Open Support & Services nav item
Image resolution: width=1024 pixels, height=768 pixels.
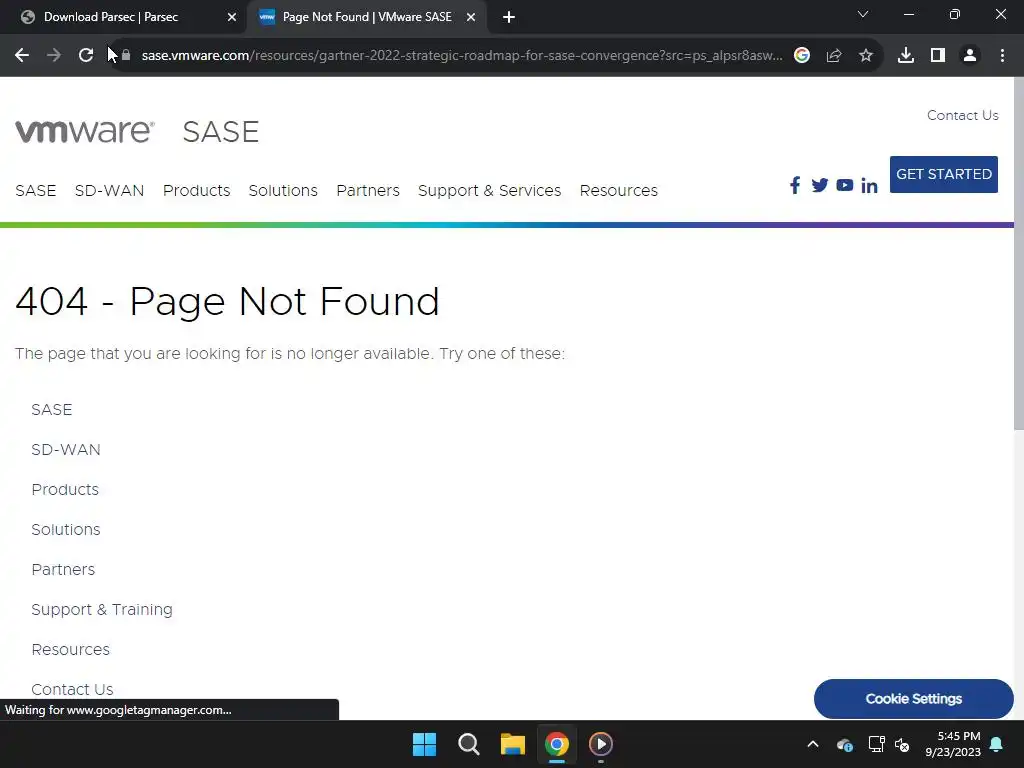(x=489, y=191)
